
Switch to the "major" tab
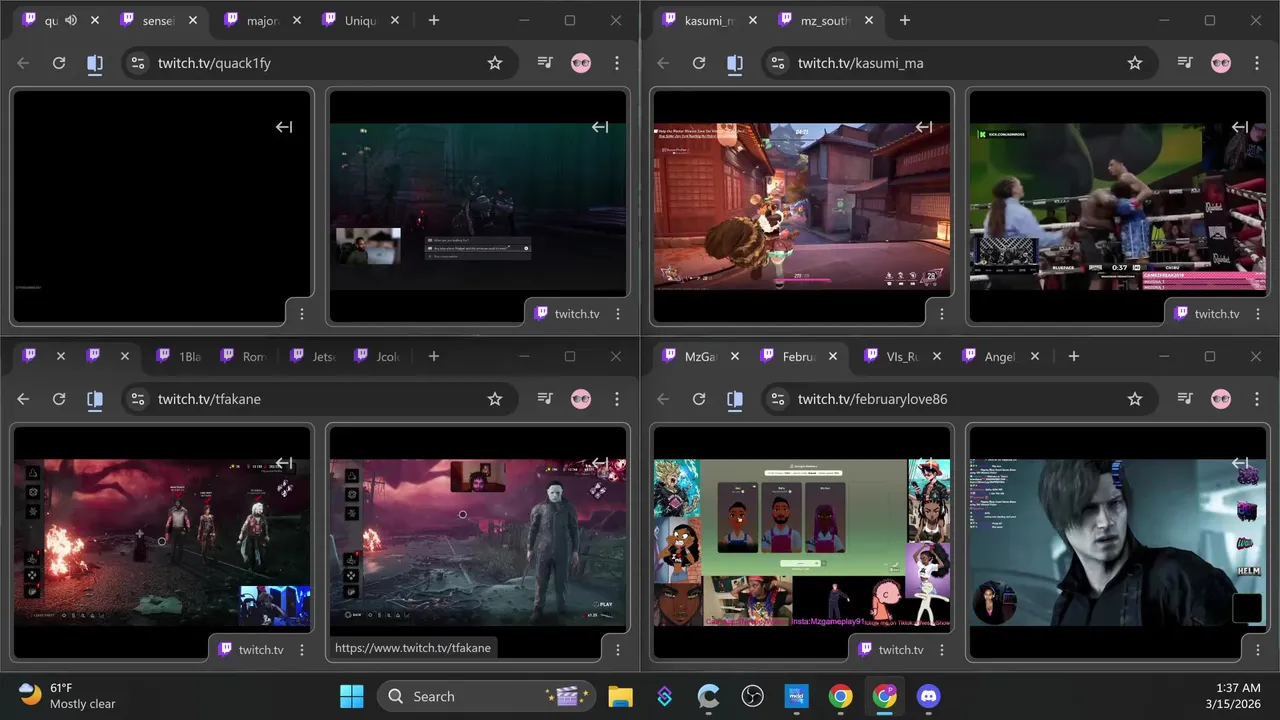(260, 20)
